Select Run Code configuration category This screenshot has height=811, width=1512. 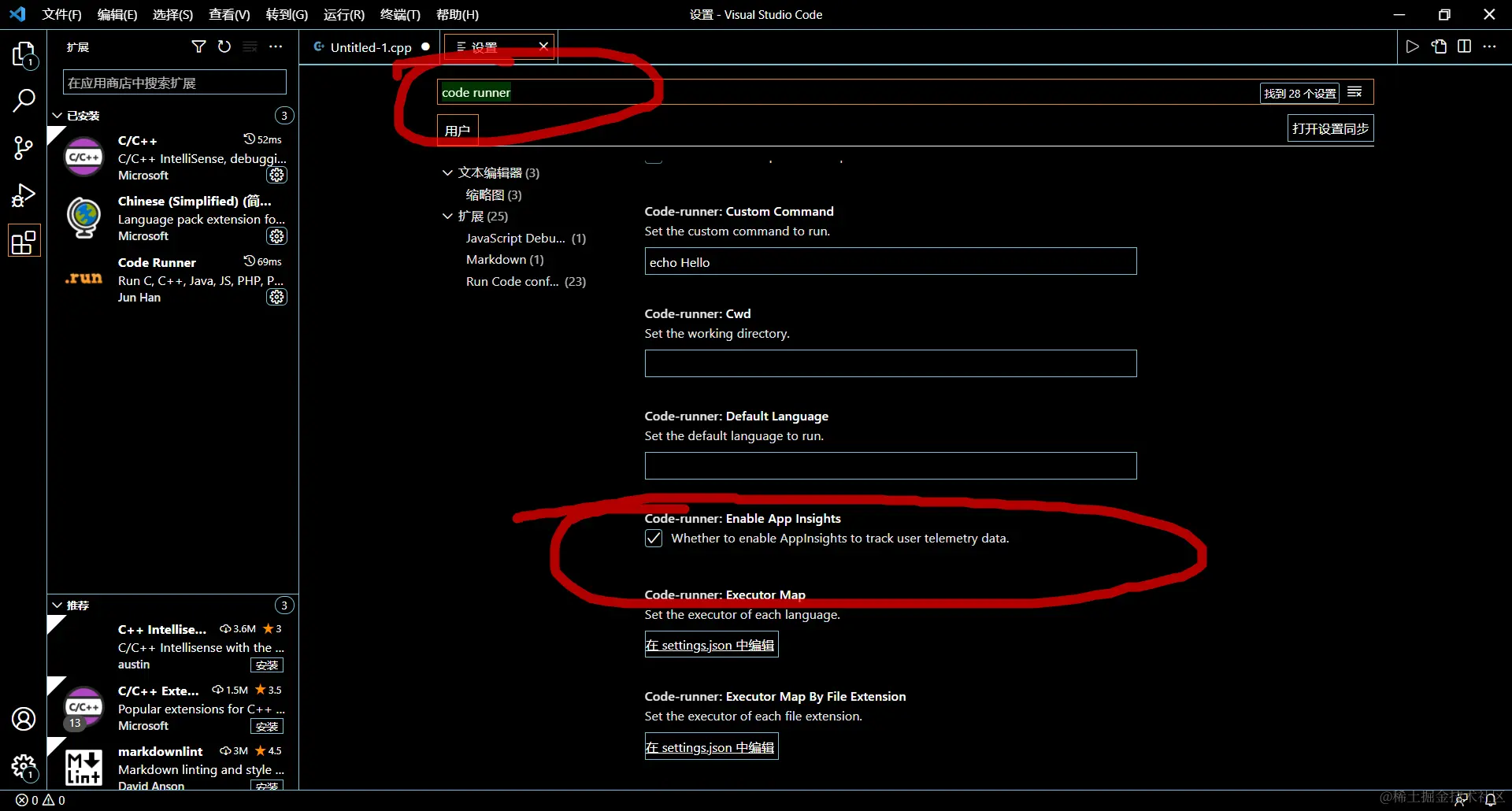526,281
